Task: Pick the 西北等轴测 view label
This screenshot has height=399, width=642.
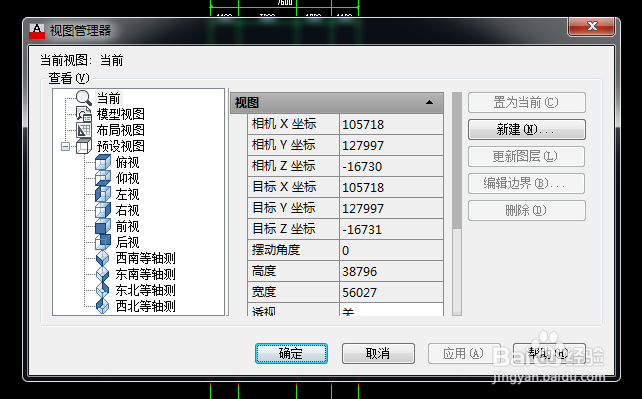Action: tap(145, 306)
